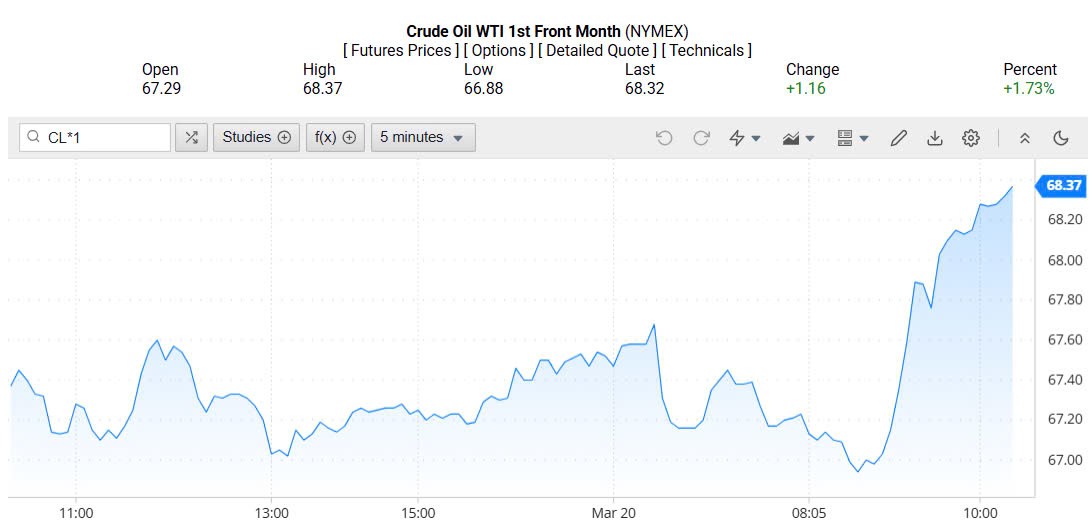Click the f(x) expressions button
The width and height of the screenshot is (1092, 523).
334,138
